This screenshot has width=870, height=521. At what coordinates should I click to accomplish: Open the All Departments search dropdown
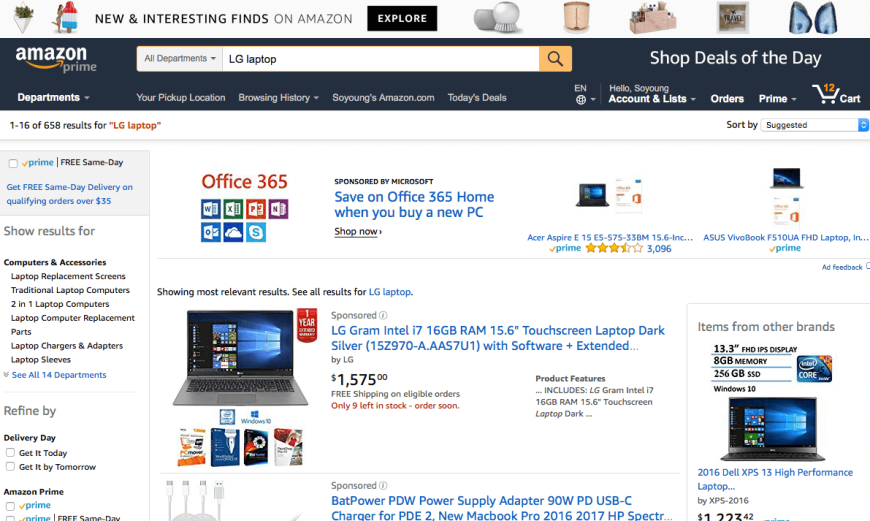click(180, 59)
